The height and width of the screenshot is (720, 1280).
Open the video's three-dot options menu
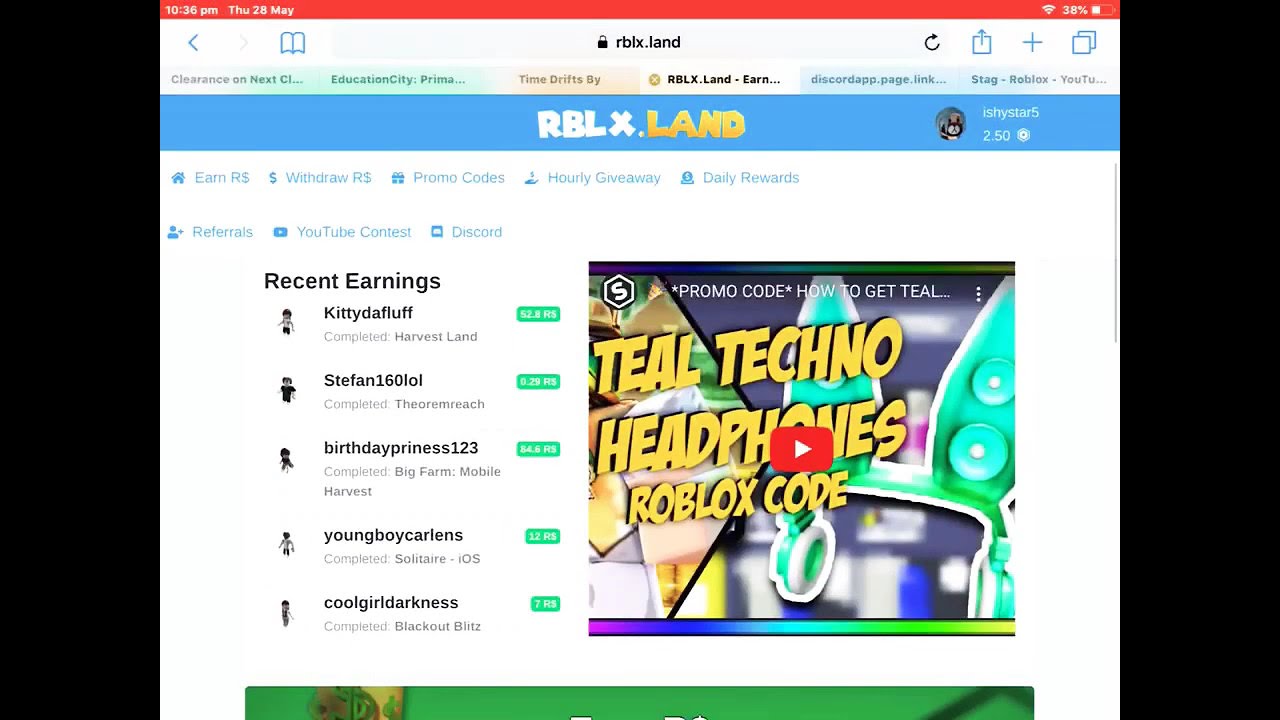[x=978, y=293]
